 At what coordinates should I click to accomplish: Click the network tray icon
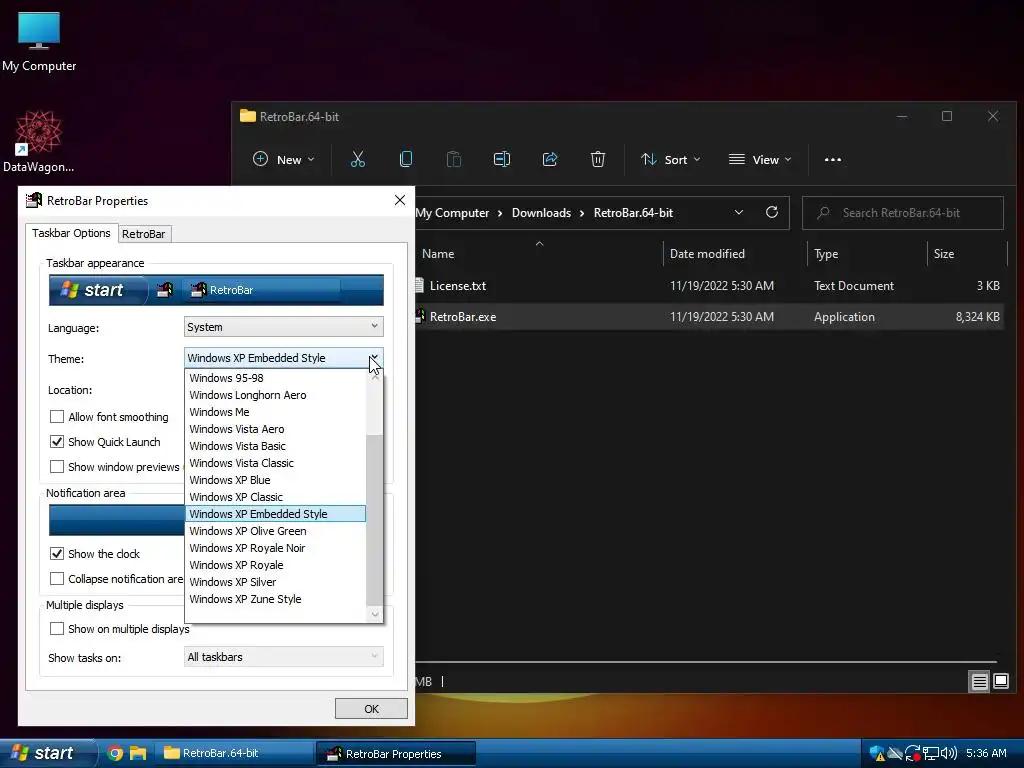click(931, 754)
